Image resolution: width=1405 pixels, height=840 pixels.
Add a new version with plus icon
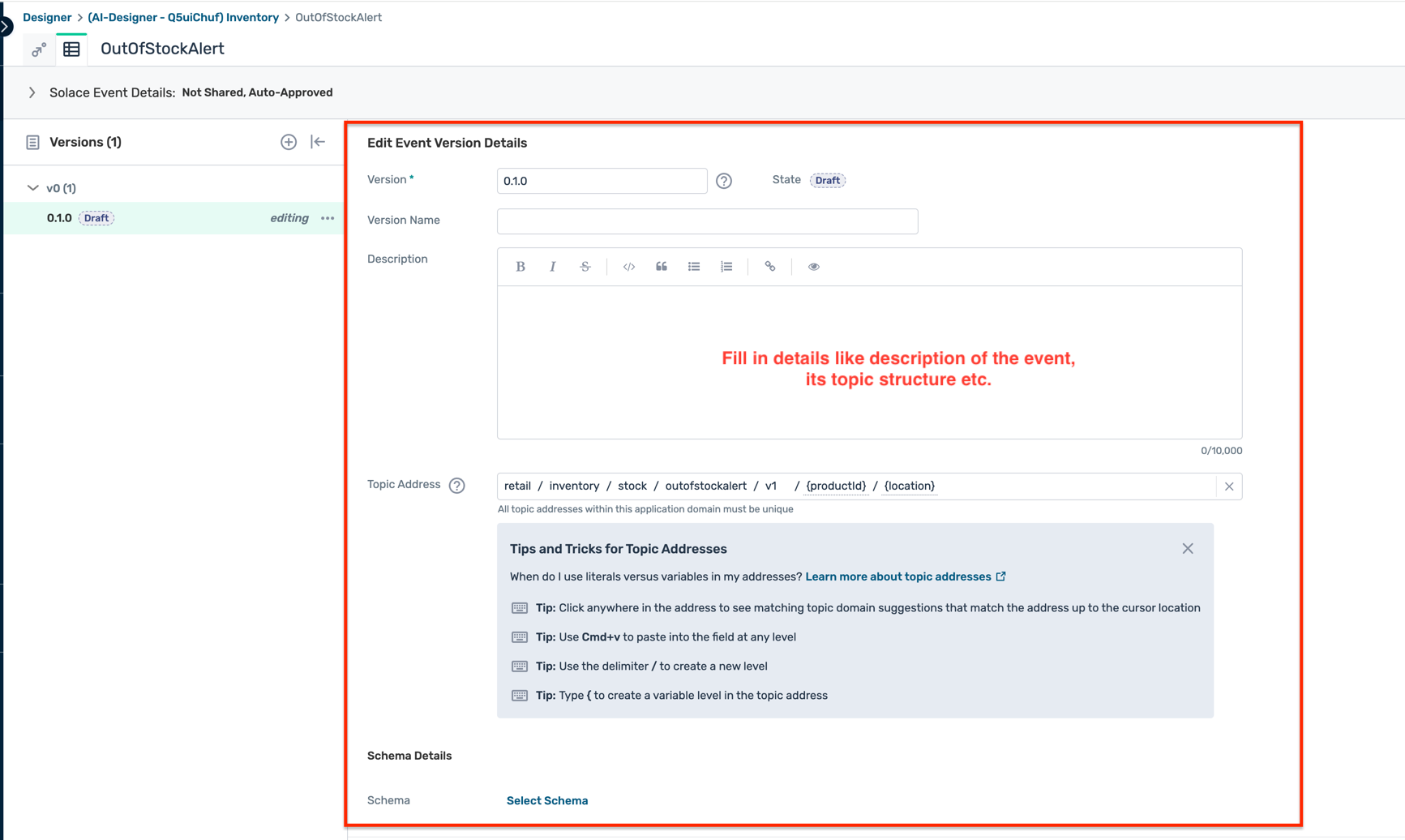coord(289,142)
